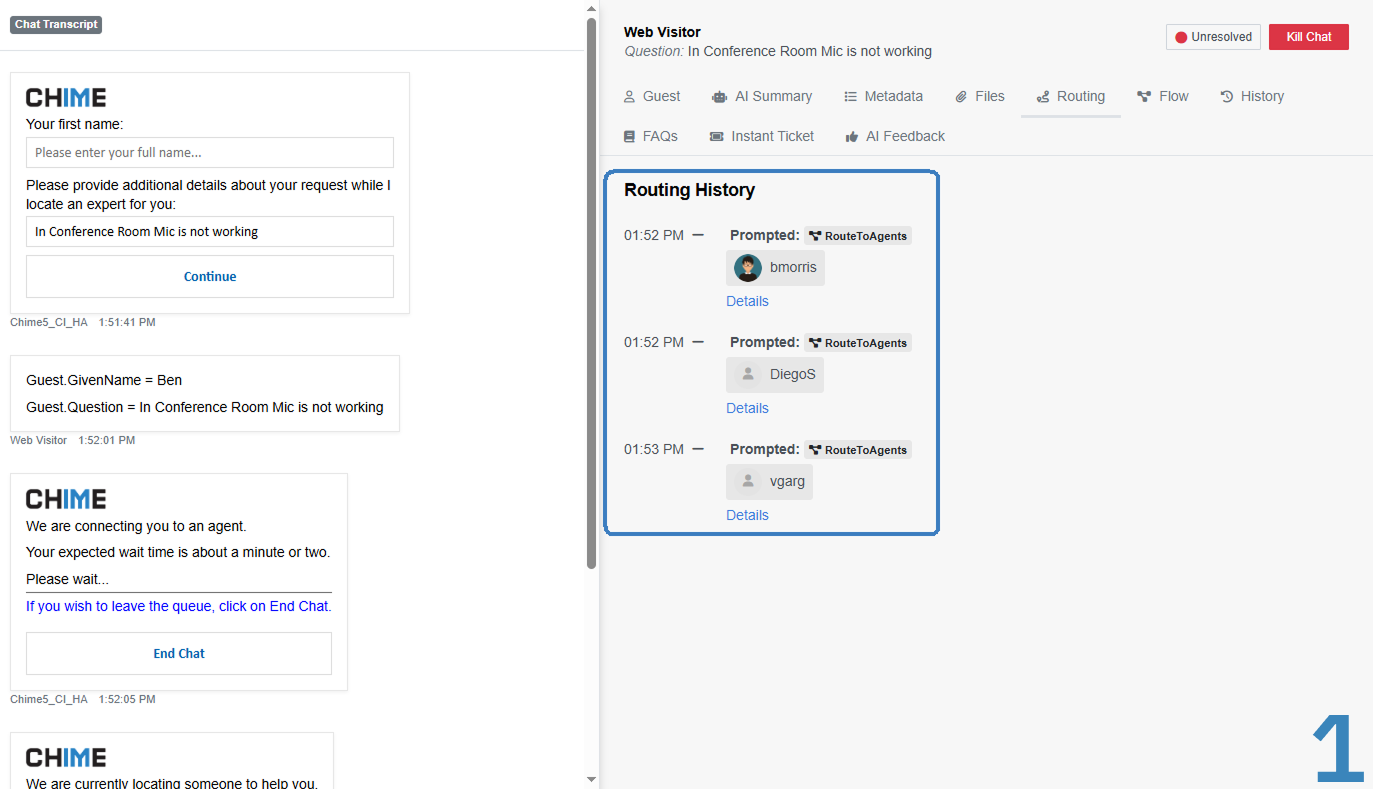Open the History tab
The height and width of the screenshot is (789, 1373).
click(1252, 97)
